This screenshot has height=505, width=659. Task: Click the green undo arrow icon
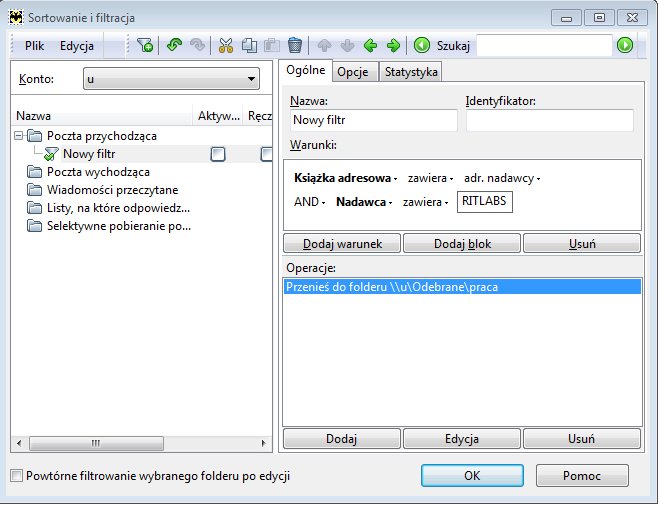(174, 45)
